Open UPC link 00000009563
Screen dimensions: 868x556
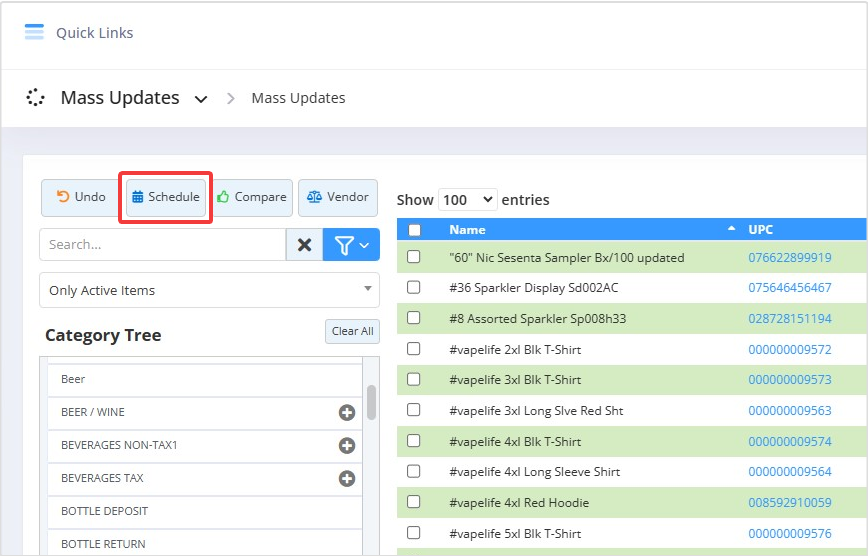(x=790, y=411)
